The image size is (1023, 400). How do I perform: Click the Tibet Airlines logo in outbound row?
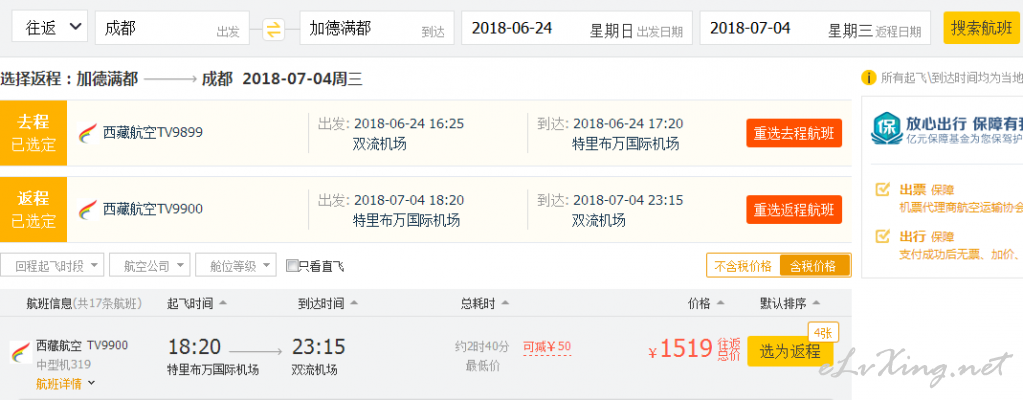click(x=87, y=133)
